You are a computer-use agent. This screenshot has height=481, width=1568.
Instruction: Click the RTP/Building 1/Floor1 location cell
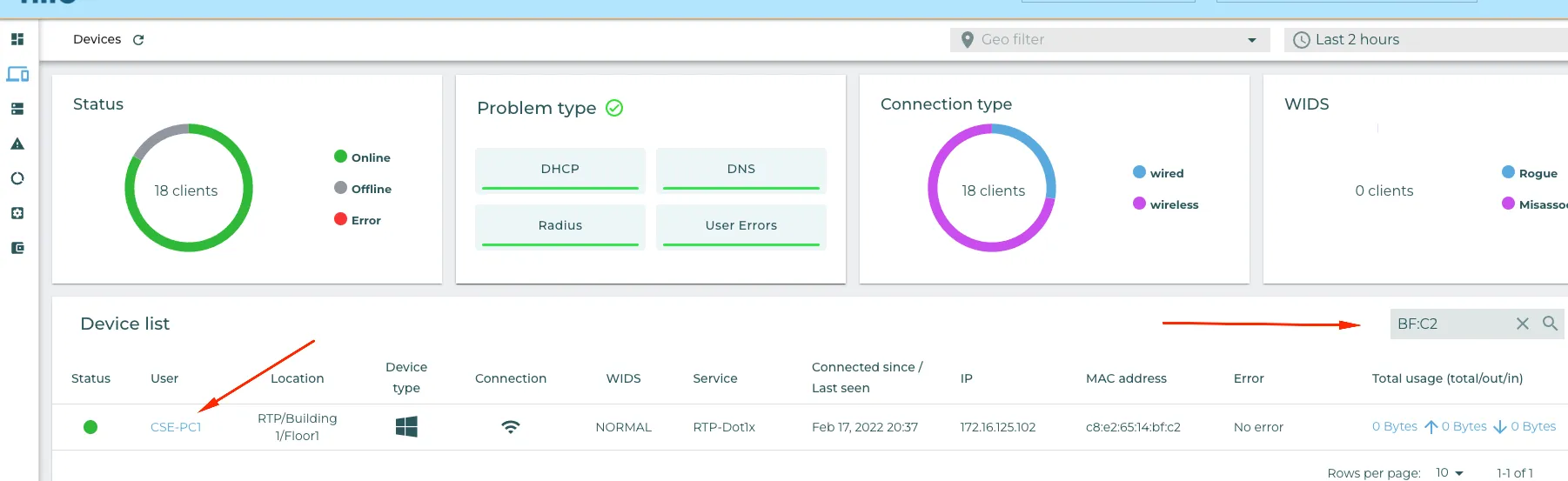pos(298,427)
